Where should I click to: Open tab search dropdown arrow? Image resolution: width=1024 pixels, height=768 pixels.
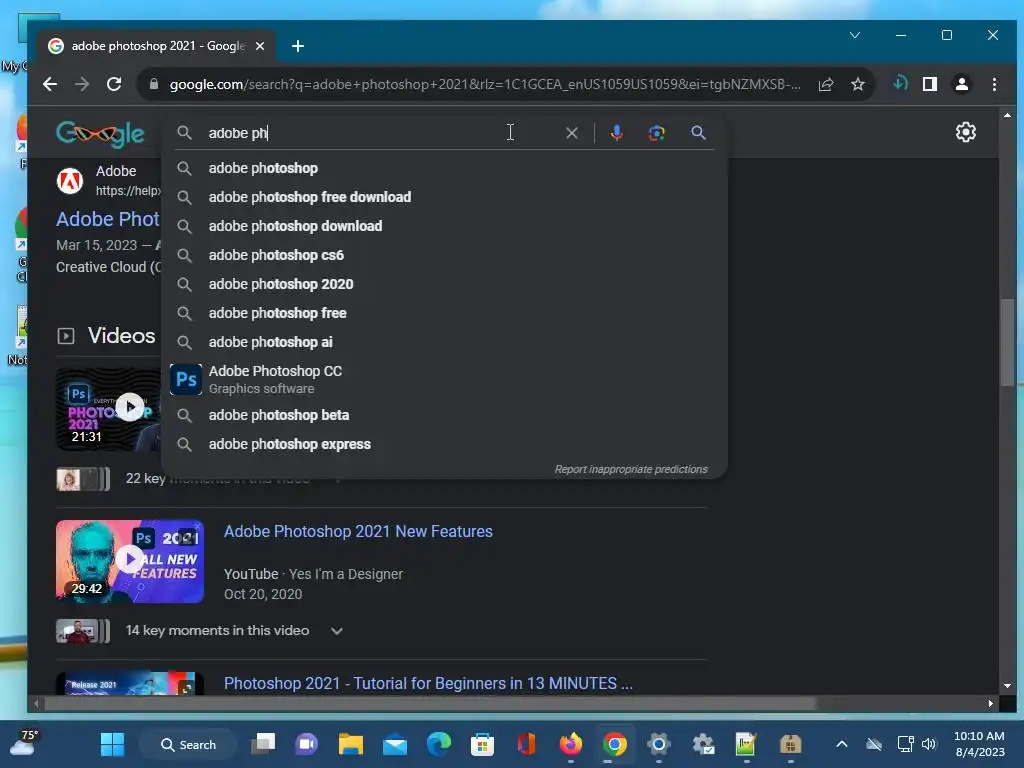point(854,35)
